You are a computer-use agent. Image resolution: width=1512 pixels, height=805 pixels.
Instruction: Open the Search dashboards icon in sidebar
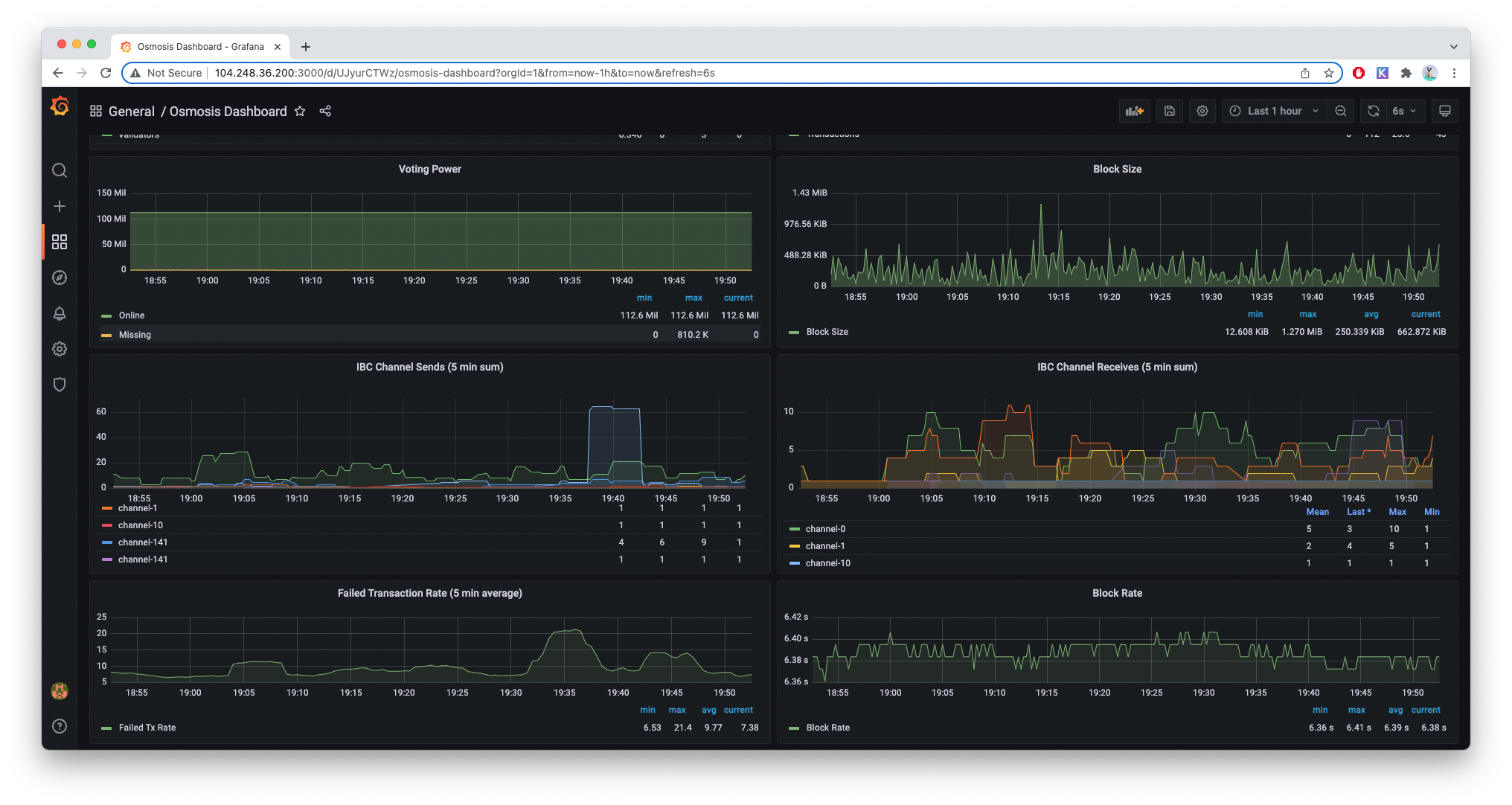click(x=60, y=170)
